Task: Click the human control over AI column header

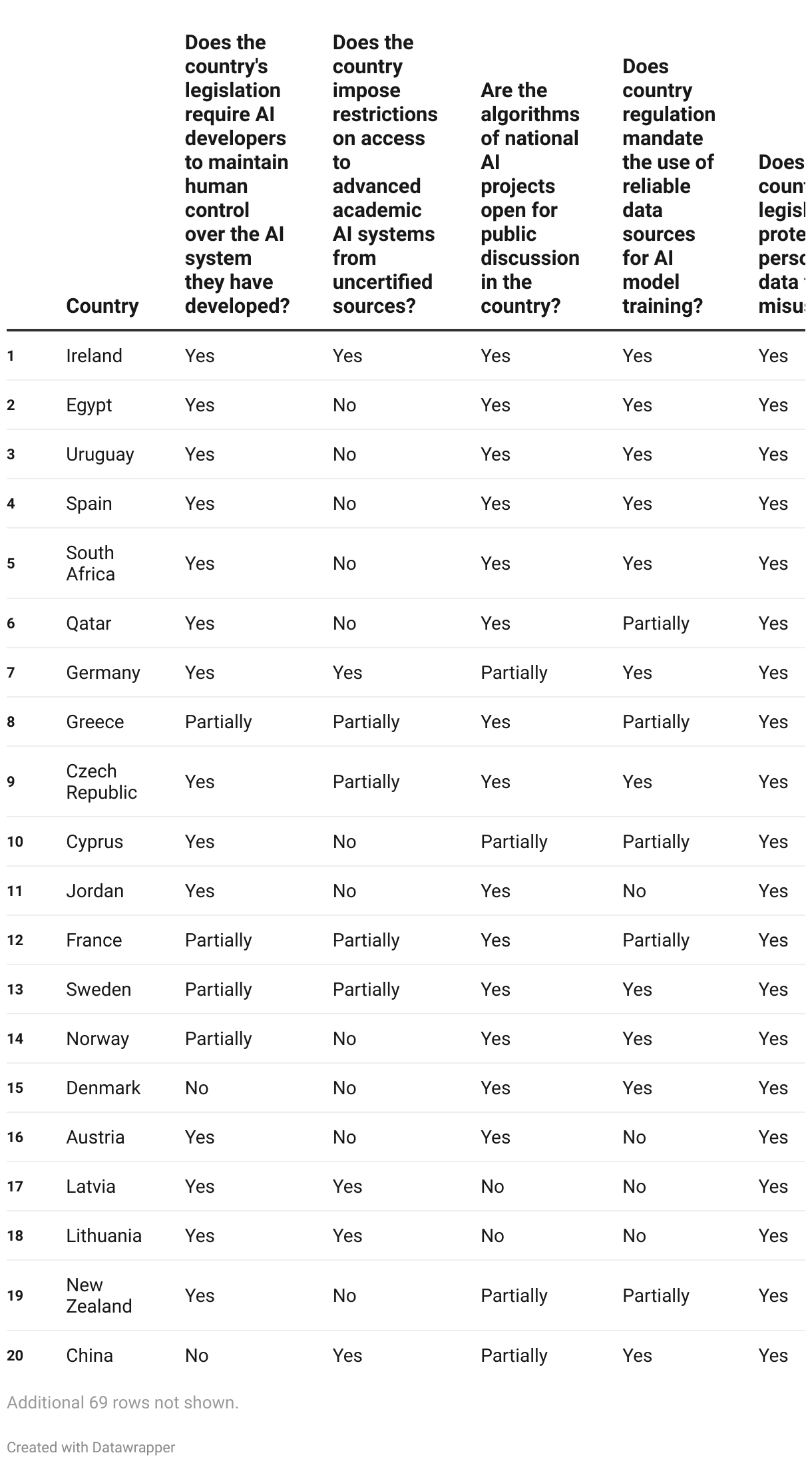Action: click(236, 174)
